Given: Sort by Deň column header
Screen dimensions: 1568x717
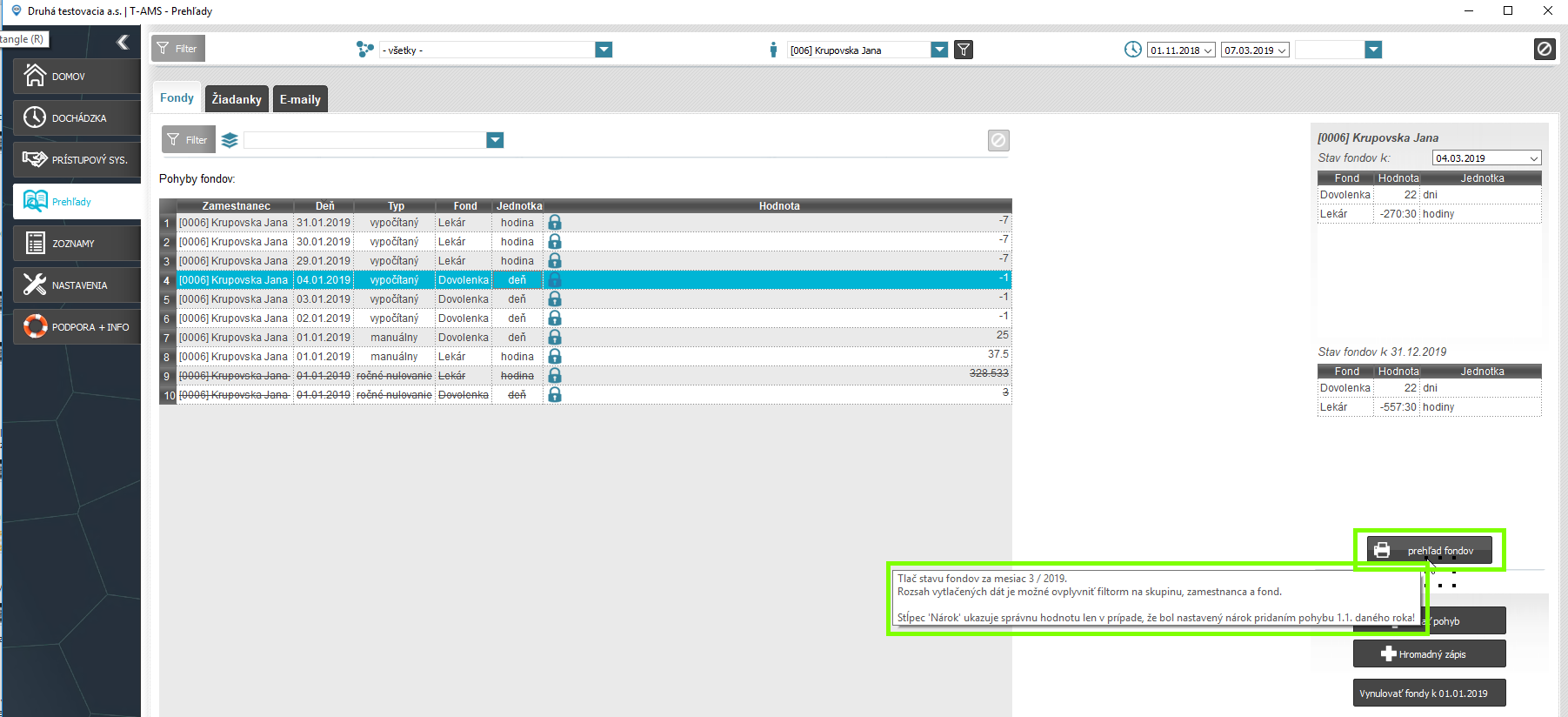Looking at the screenshot, I should pyautogui.click(x=324, y=206).
